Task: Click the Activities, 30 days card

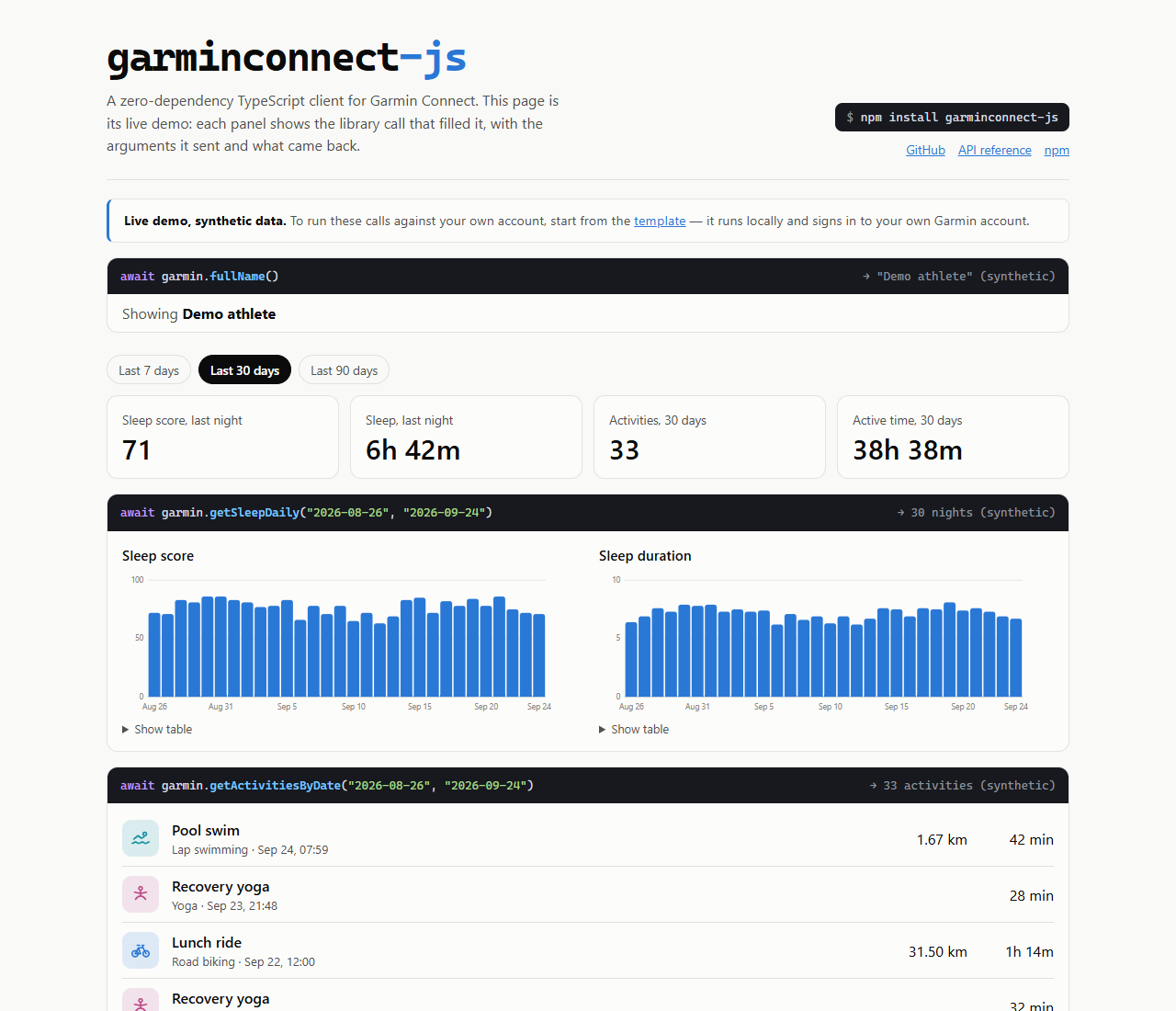Action: [x=709, y=437]
